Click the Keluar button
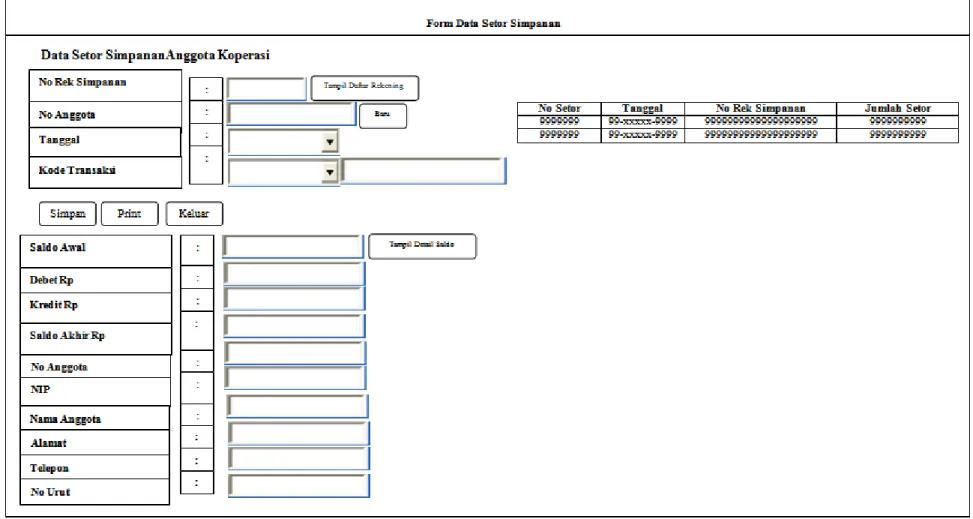The image size is (973, 519). (194, 214)
